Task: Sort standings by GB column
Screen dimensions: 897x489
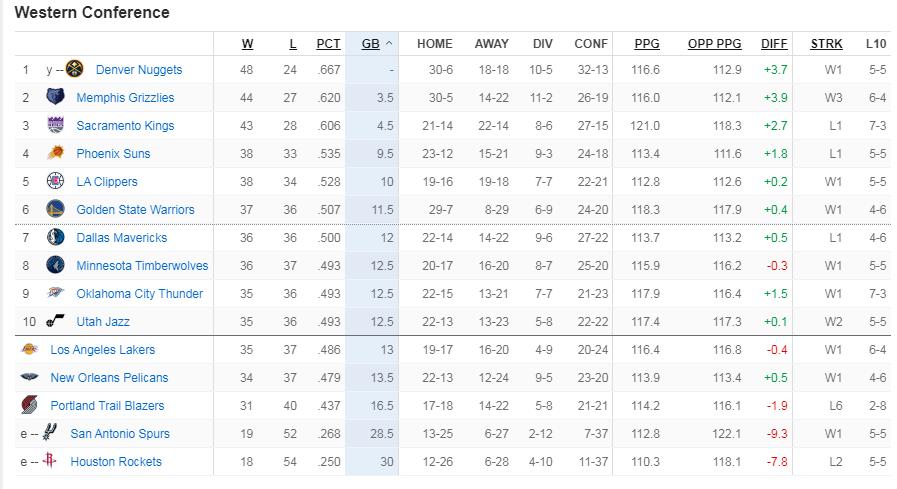Action: pos(370,44)
